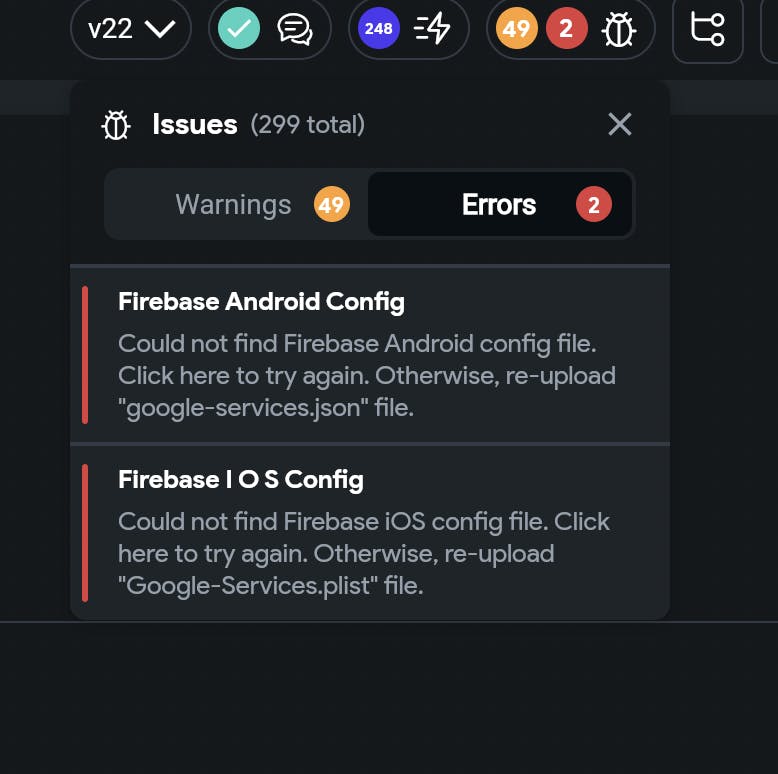The height and width of the screenshot is (774, 778).
Task: Close the Issues panel with the X
Action: [620, 124]
